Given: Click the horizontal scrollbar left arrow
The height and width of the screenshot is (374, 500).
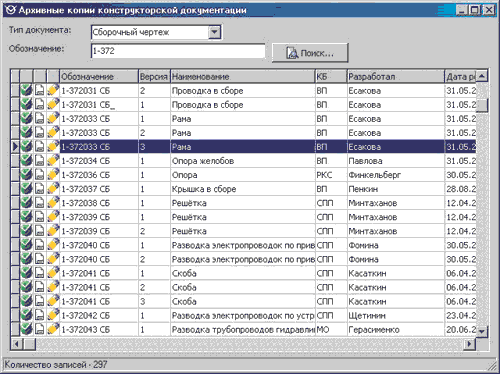Looking at the screenshot, I should [17, 344].
